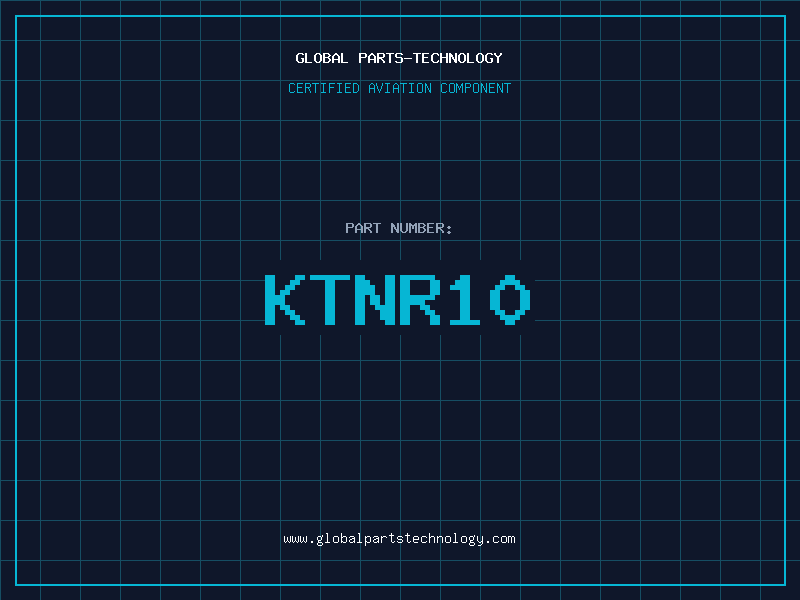Click the word GLOBAL in the header
The width and height of the screenshot is (800, 600).
[x=322, y=58]
